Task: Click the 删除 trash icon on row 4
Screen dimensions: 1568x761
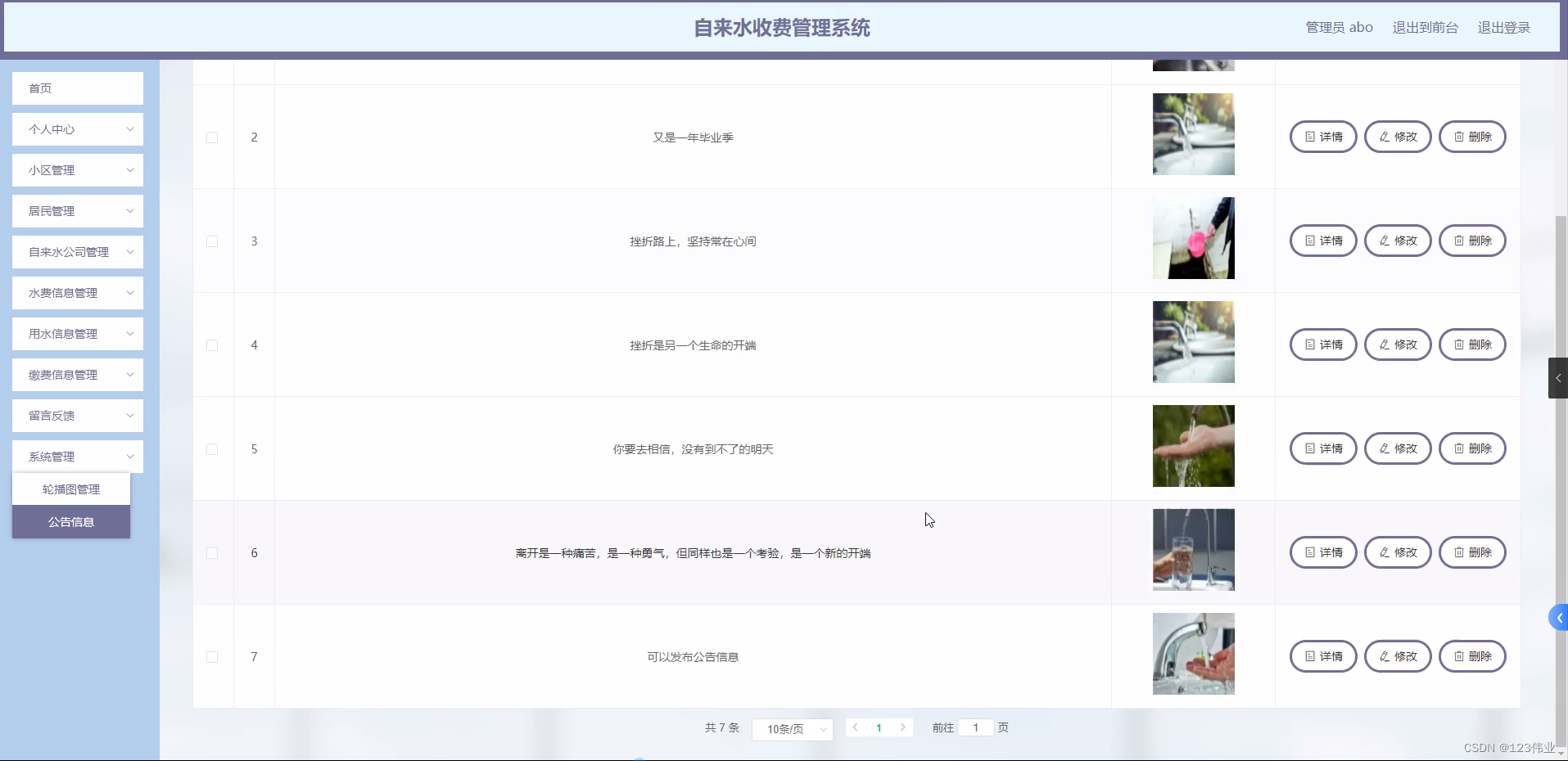Action: tap(1460, 344)
